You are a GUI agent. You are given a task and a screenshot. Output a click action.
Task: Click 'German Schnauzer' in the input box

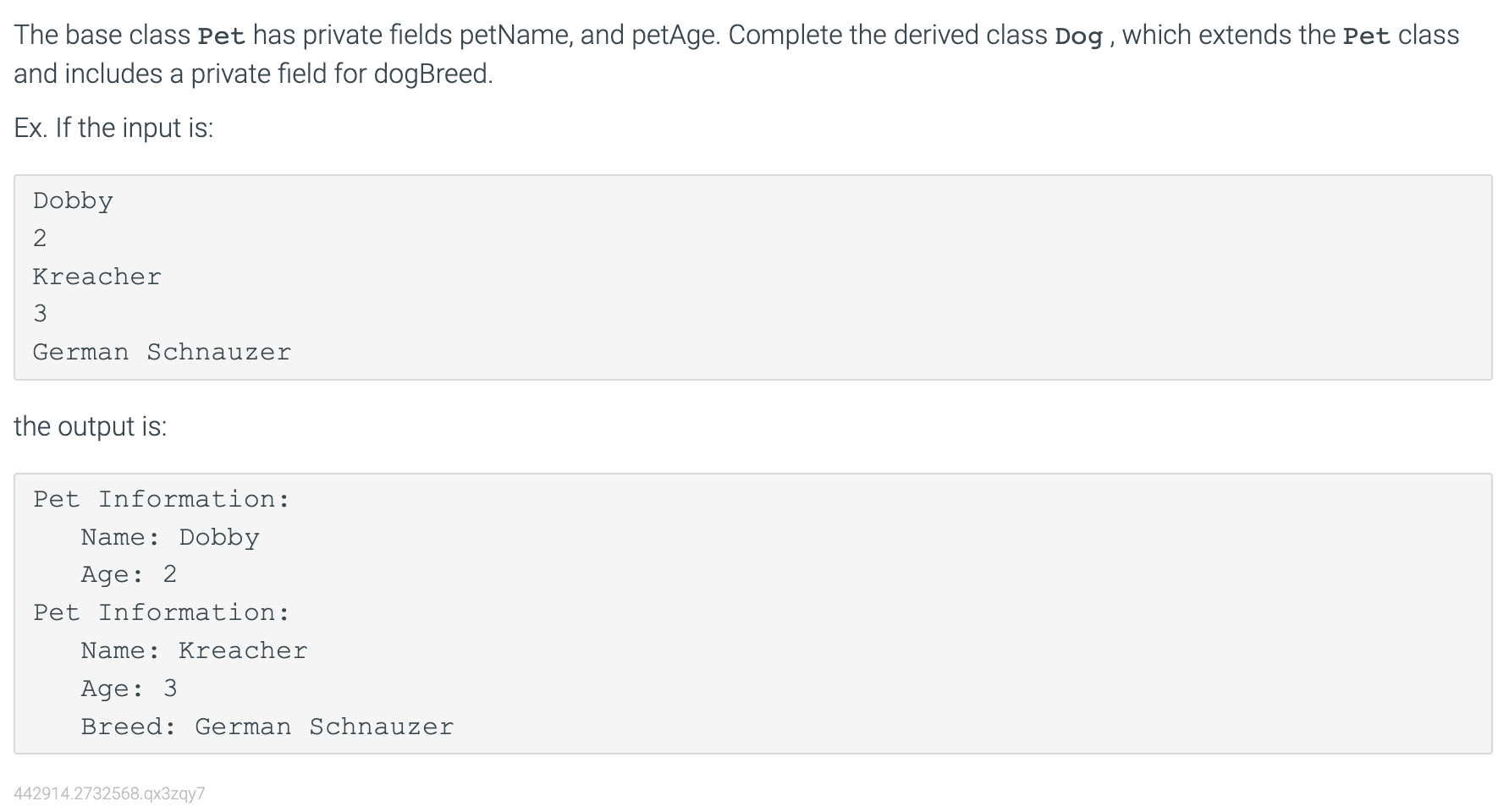tap(162, 352)
